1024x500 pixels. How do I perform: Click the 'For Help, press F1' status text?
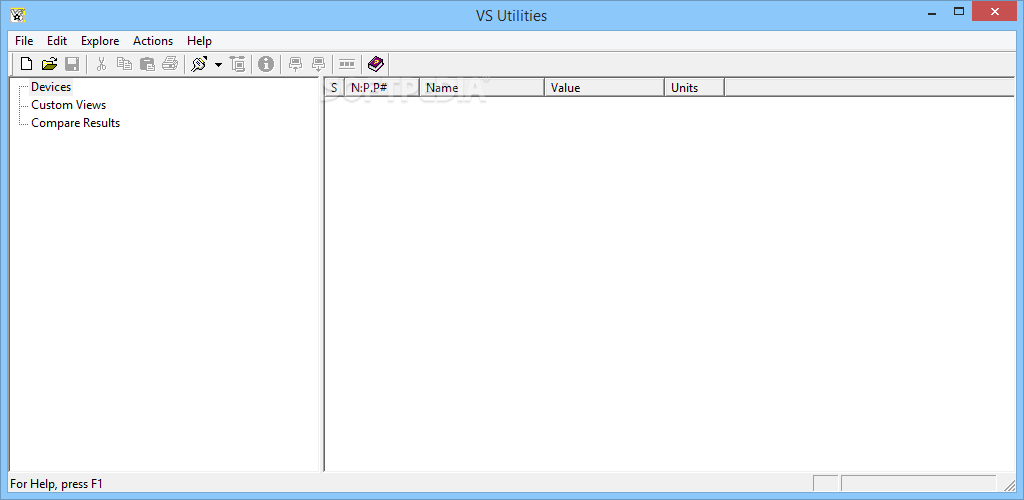(x=57, y=484)
